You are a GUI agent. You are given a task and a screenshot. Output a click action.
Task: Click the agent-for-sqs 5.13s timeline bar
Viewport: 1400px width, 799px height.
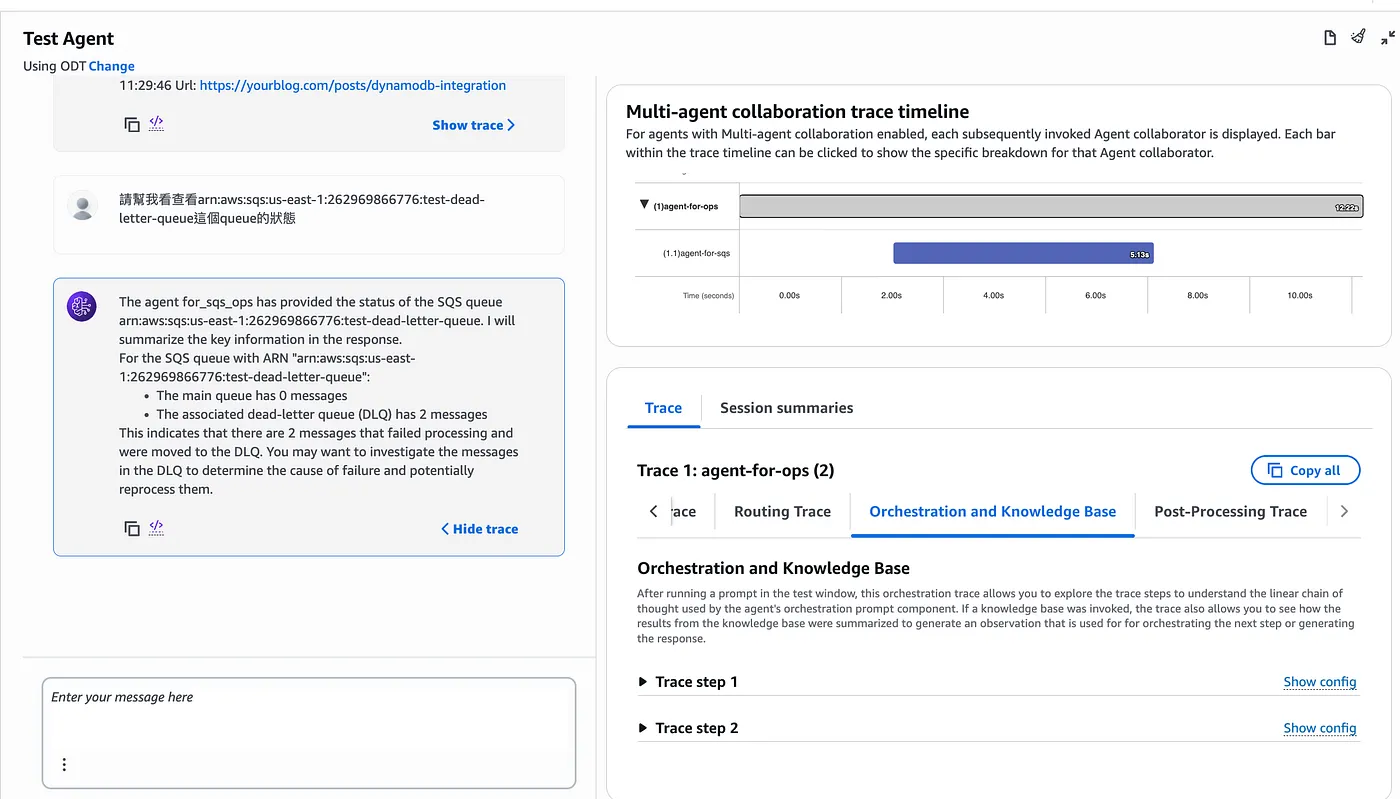1023,253
